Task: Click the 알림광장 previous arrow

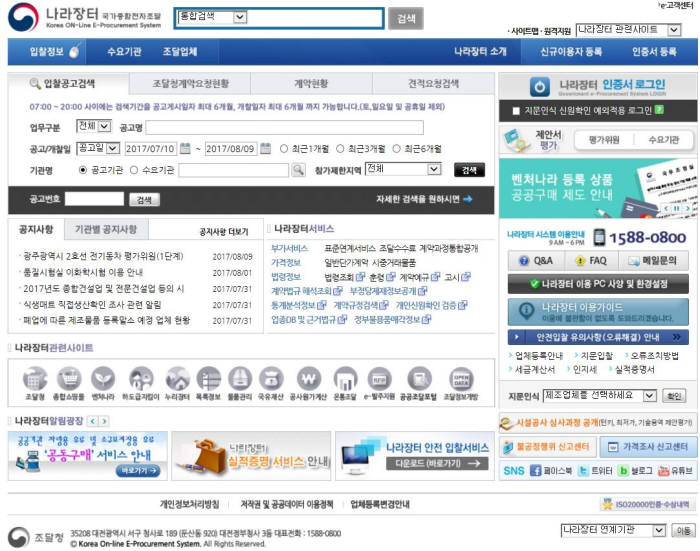Action: [x=93, y=421]
